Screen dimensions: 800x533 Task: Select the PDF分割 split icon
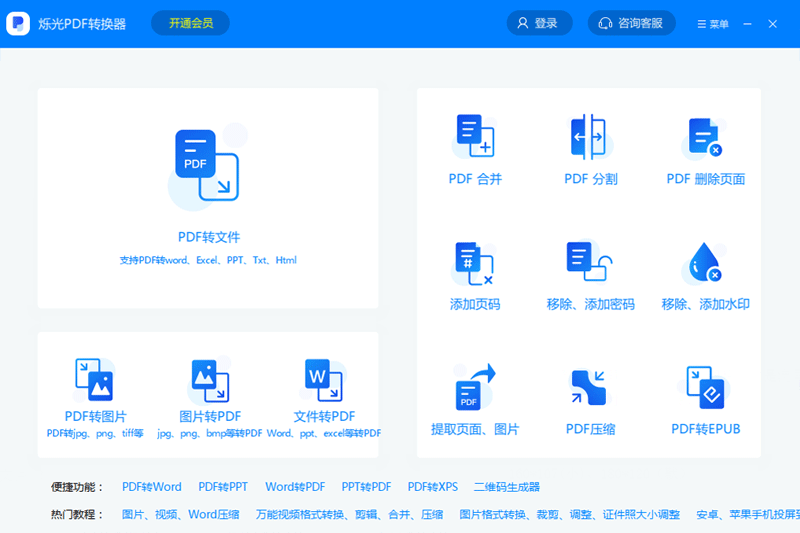click(x=590, y=137)
